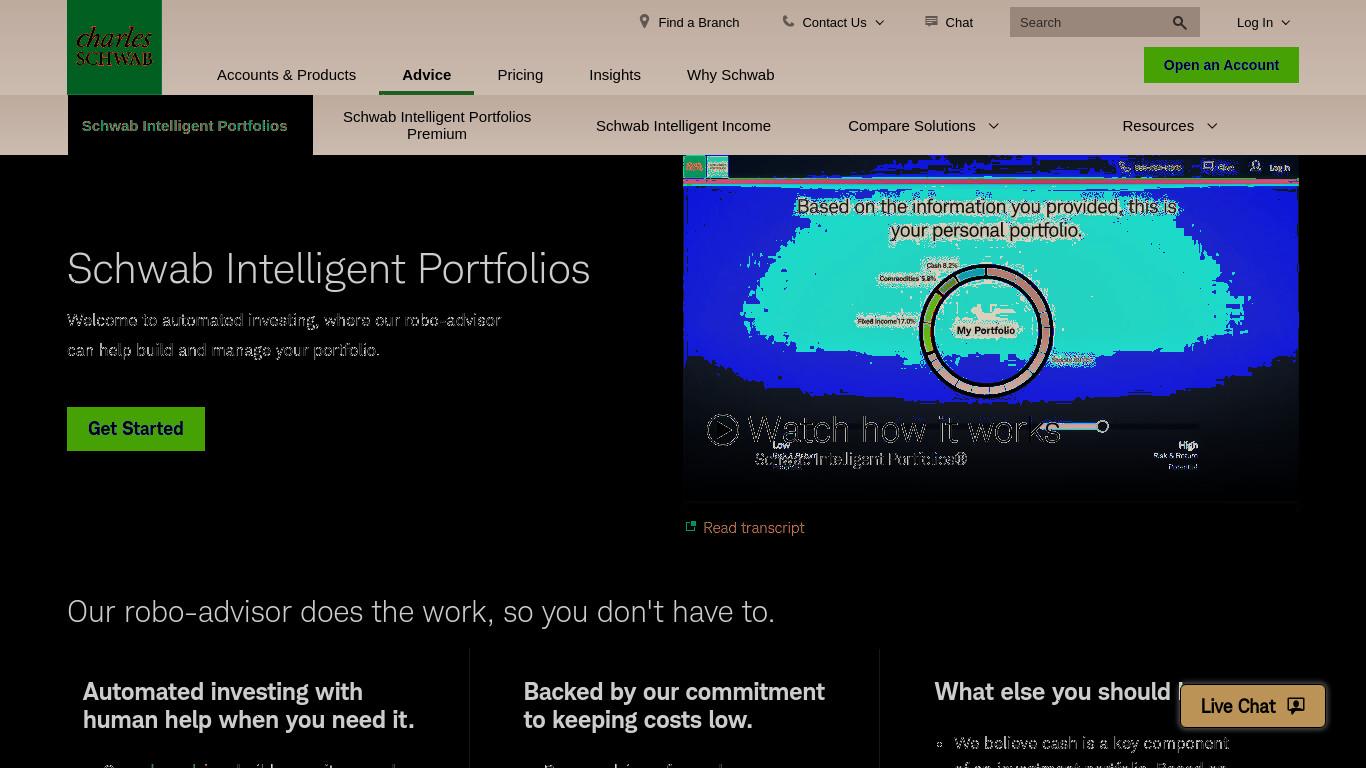Click the search magnifier icon
The height and width of the screenshot is (768, 1366).
coord(1180,22)
